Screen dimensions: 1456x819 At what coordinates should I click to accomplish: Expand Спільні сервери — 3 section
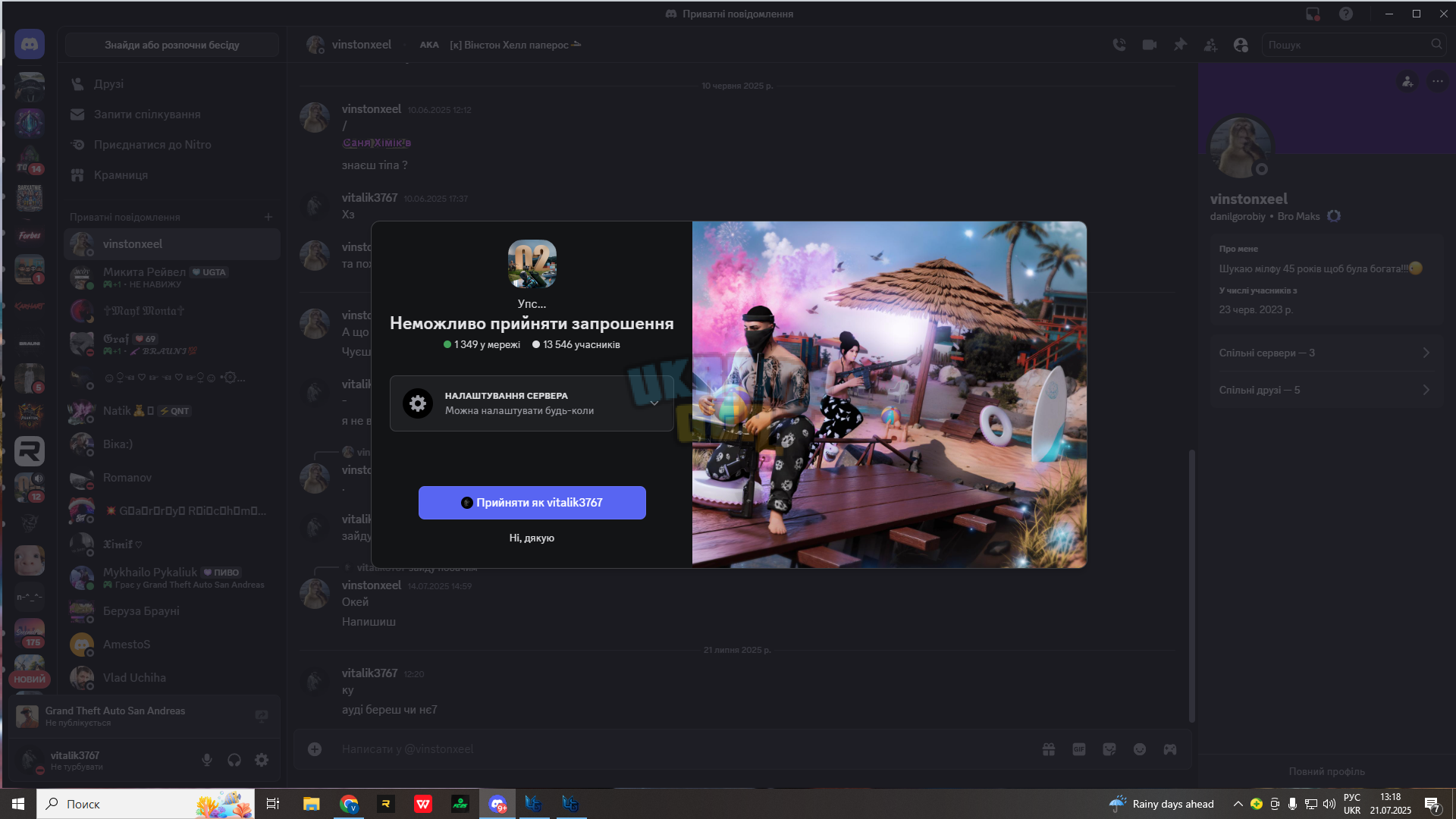1327,353
